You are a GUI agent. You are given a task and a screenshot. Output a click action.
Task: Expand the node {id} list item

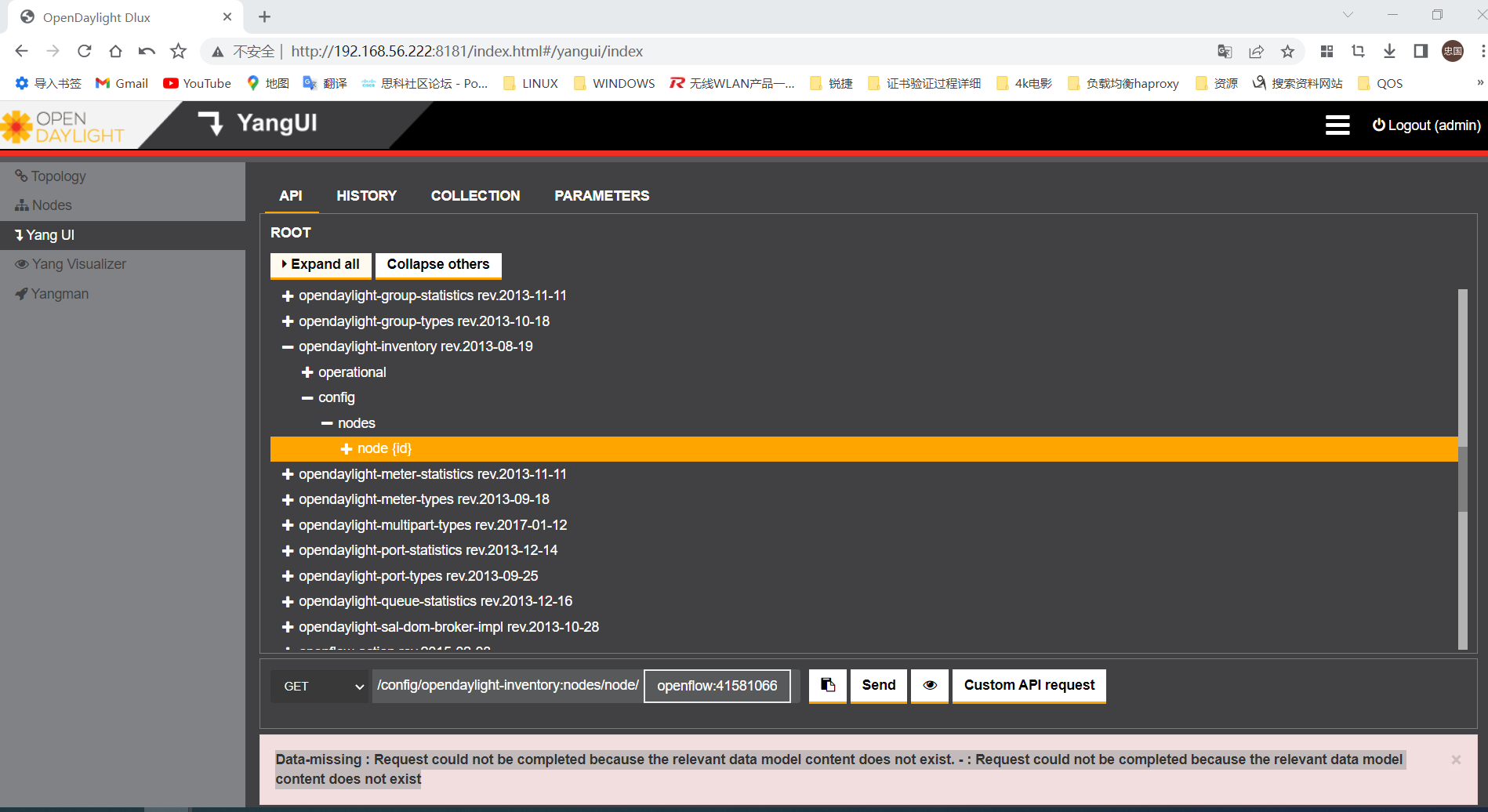pyautogui.click(x=347, y=449)
